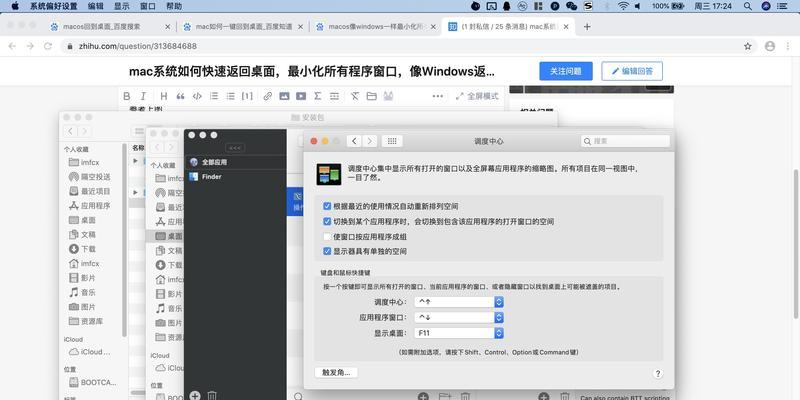Screen dimensions: 800x400
Task: Select 全部应用 in the dark app sidebar
Action: pyautogui.click(x=235, y=162)
